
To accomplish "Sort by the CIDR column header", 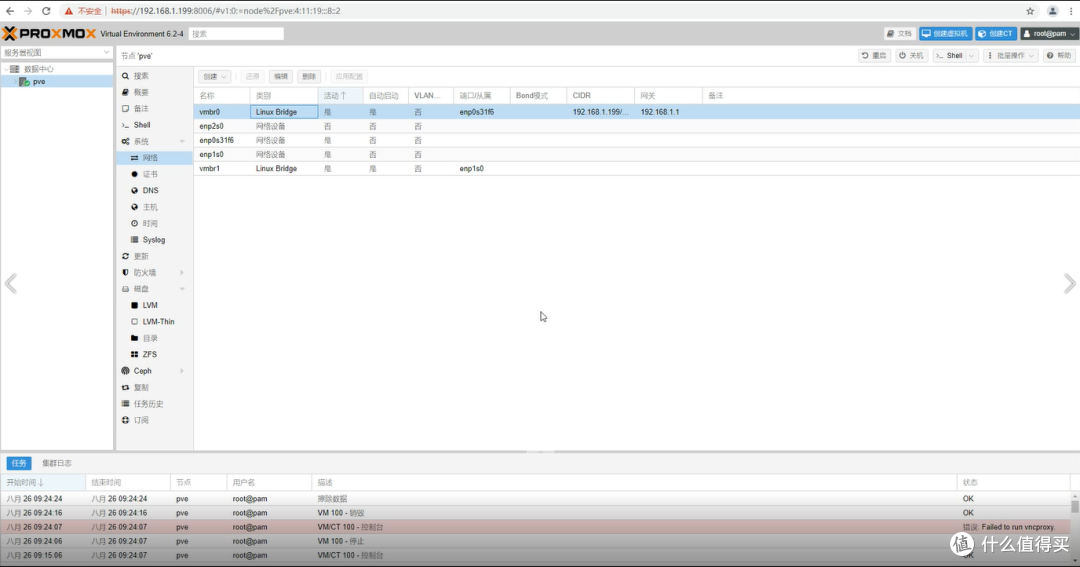I will pos(600,96).
